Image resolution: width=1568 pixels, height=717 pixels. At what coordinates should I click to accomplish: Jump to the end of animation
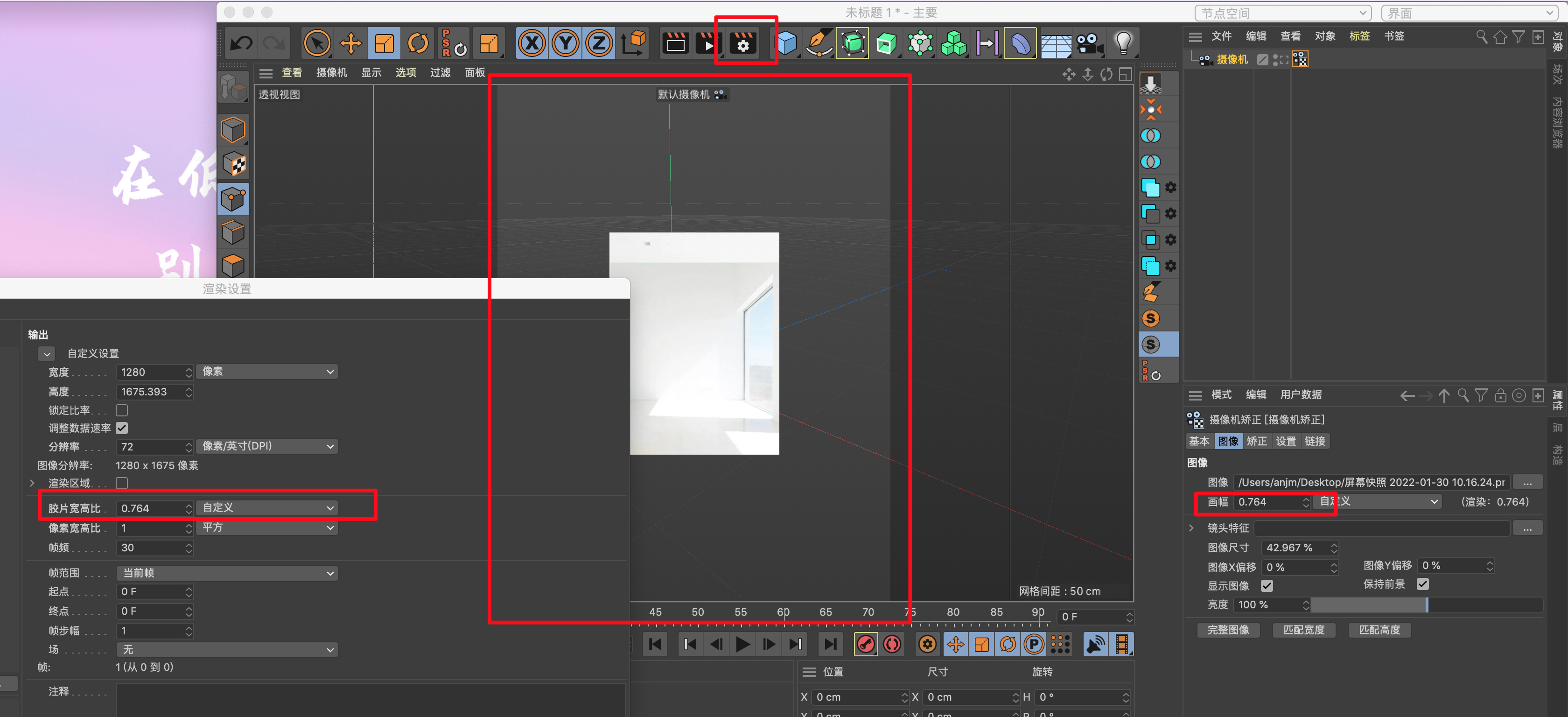830,645
